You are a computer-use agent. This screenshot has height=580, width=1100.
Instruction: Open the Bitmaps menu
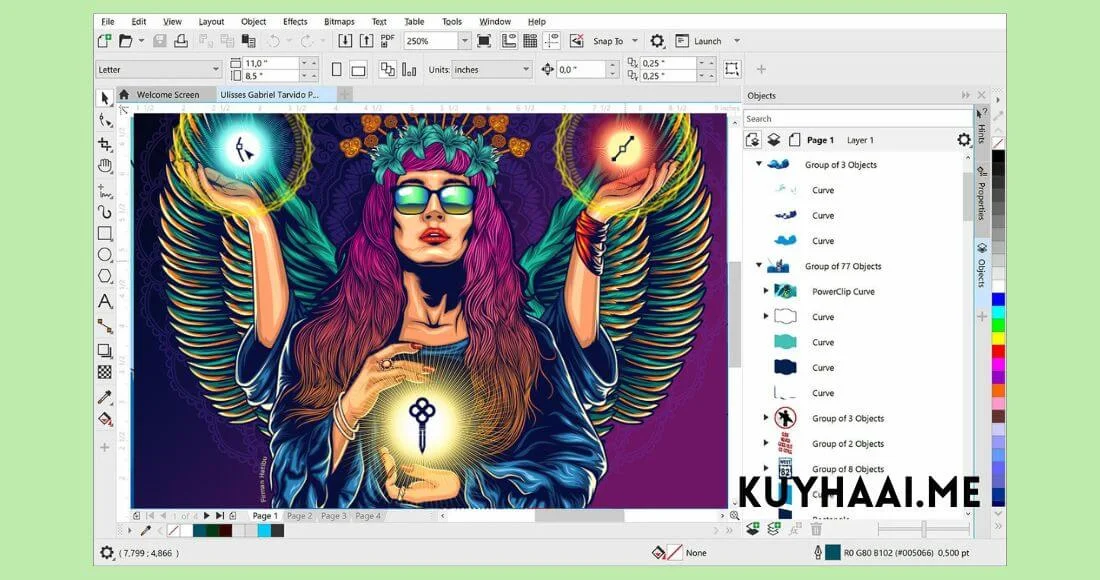click(x=339, y=21)
